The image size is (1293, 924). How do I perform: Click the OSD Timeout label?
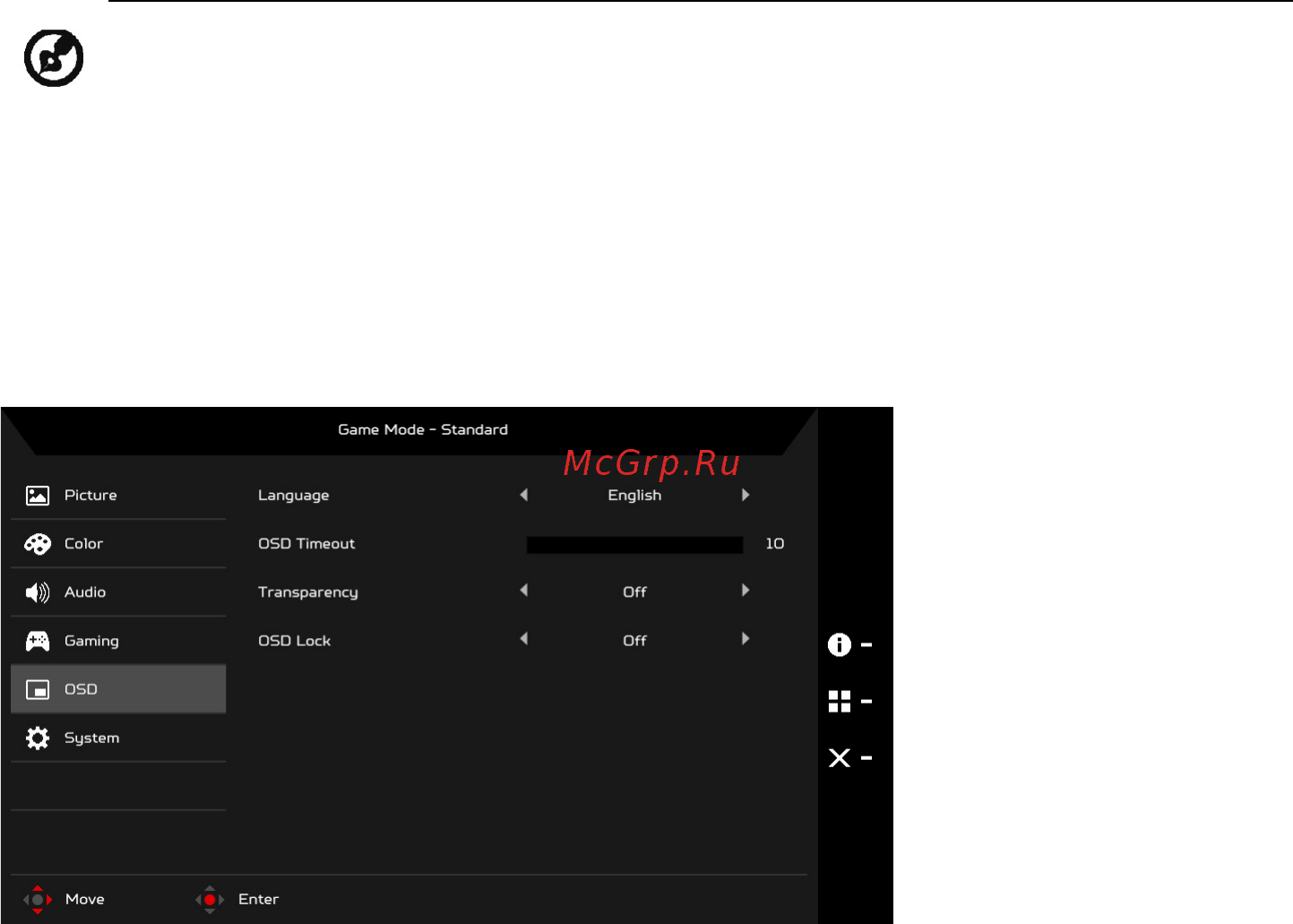pyautogui.click(x=306, y=544)
